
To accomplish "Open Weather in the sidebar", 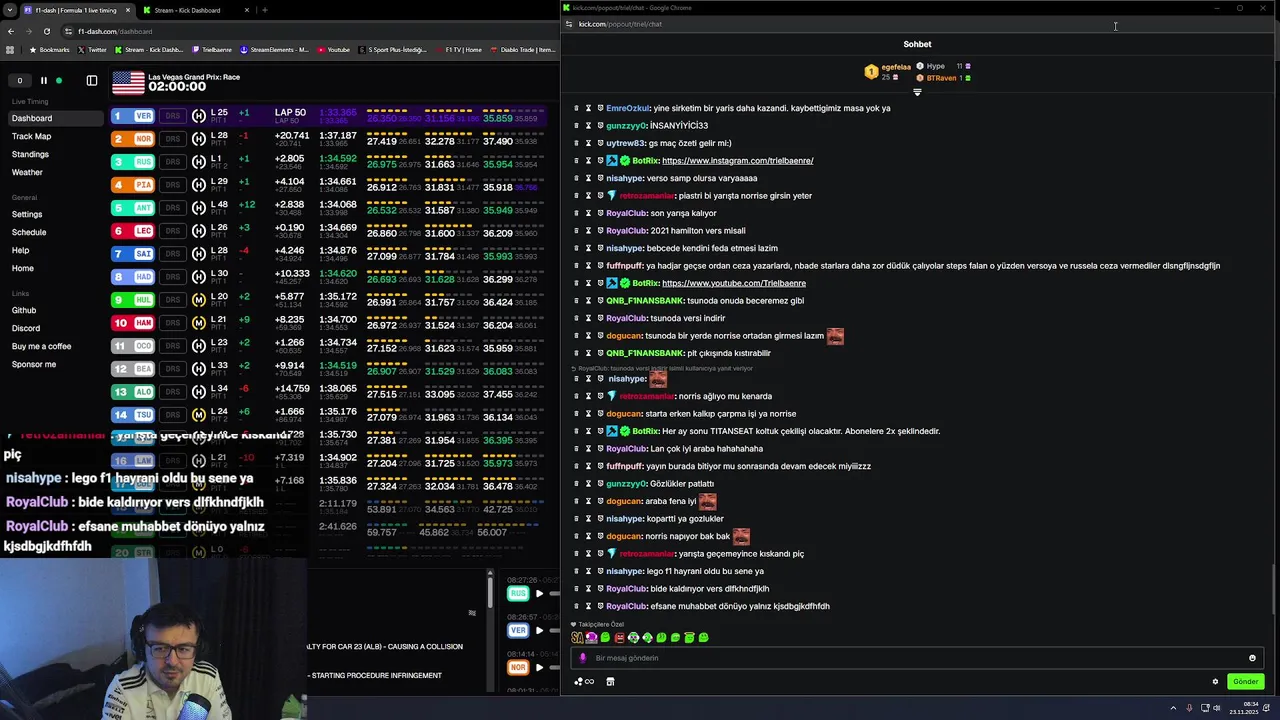I will click(x=27, y=172).
